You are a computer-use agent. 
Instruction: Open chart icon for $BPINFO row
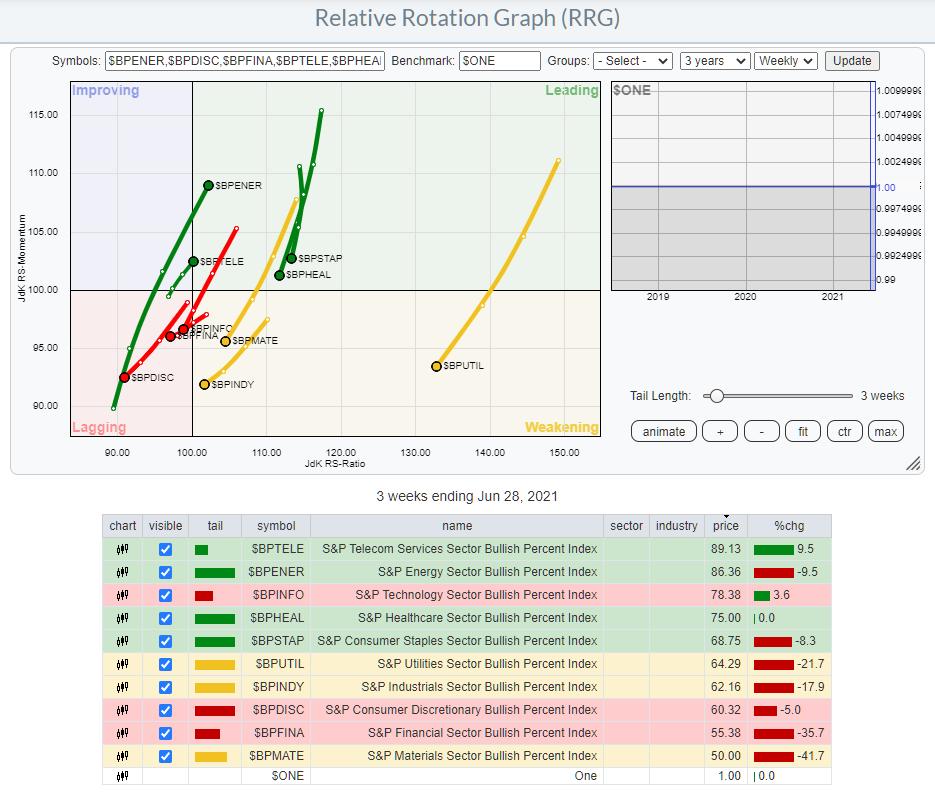123,595
